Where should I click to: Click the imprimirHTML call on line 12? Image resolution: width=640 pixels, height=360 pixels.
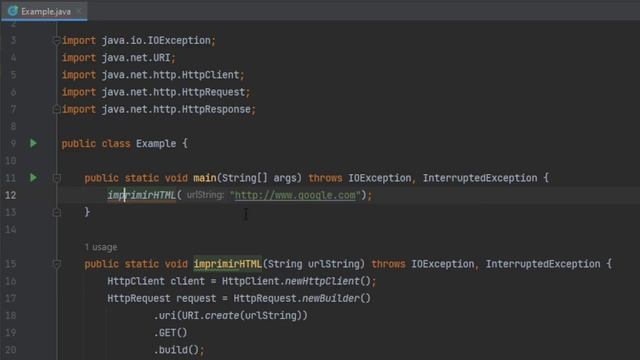142,195
